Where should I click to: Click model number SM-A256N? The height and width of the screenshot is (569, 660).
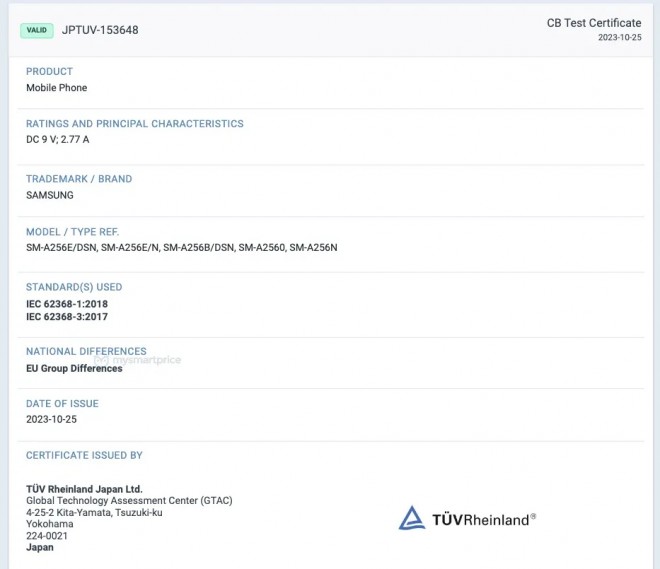313,247
